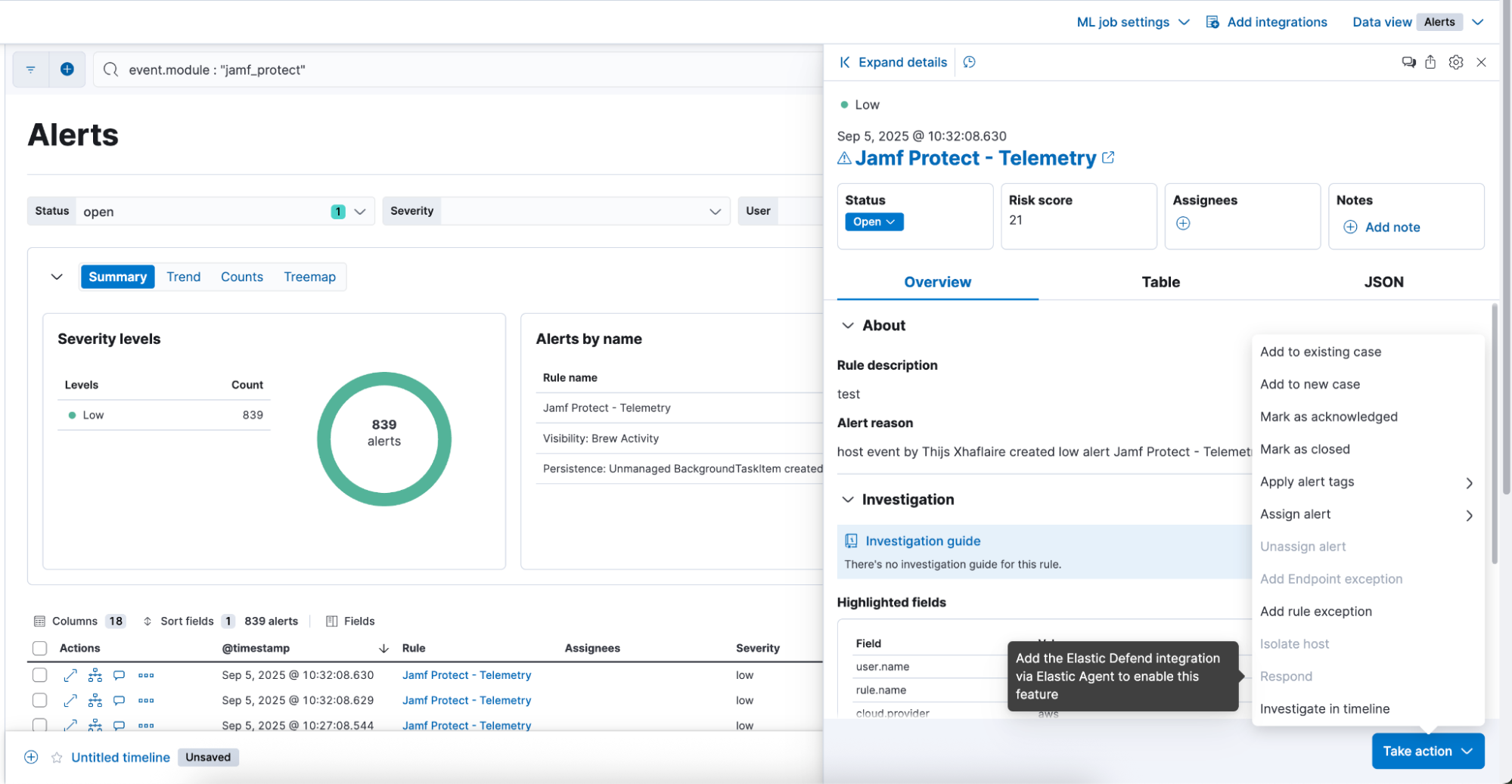Open comments icon in the flyout header

1408,62
